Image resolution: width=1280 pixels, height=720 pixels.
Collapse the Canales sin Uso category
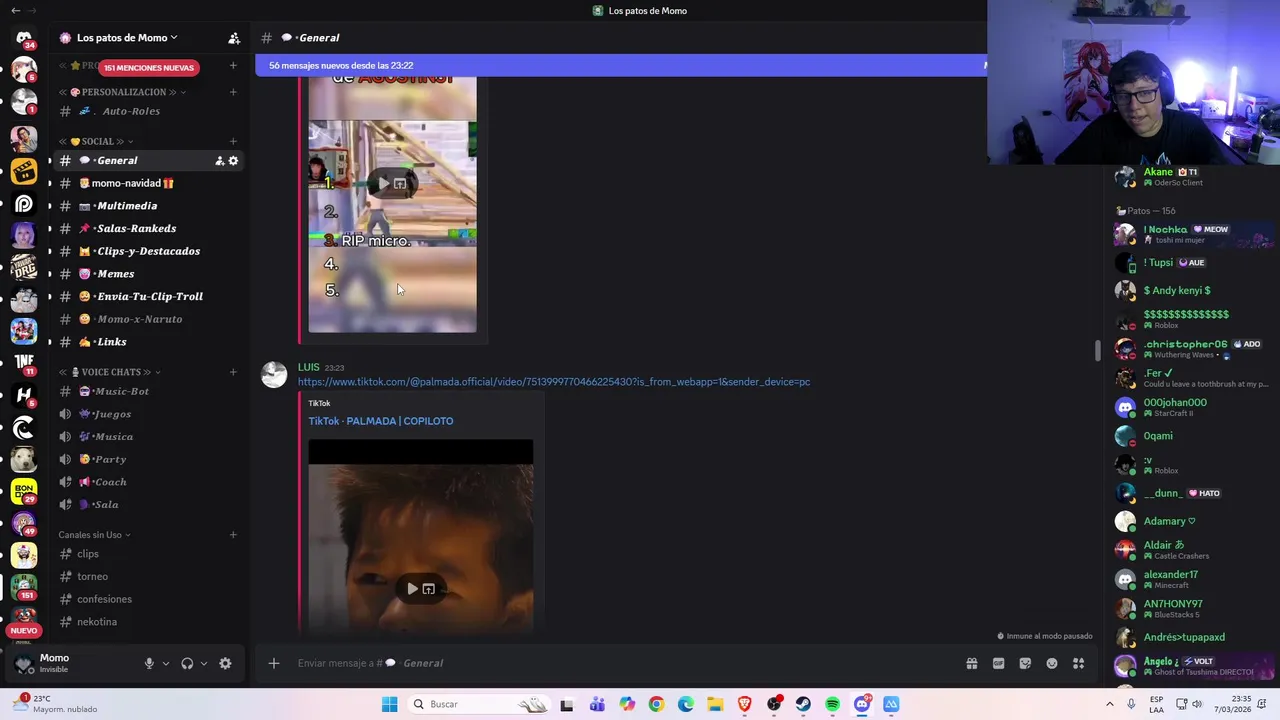(96, 535)
